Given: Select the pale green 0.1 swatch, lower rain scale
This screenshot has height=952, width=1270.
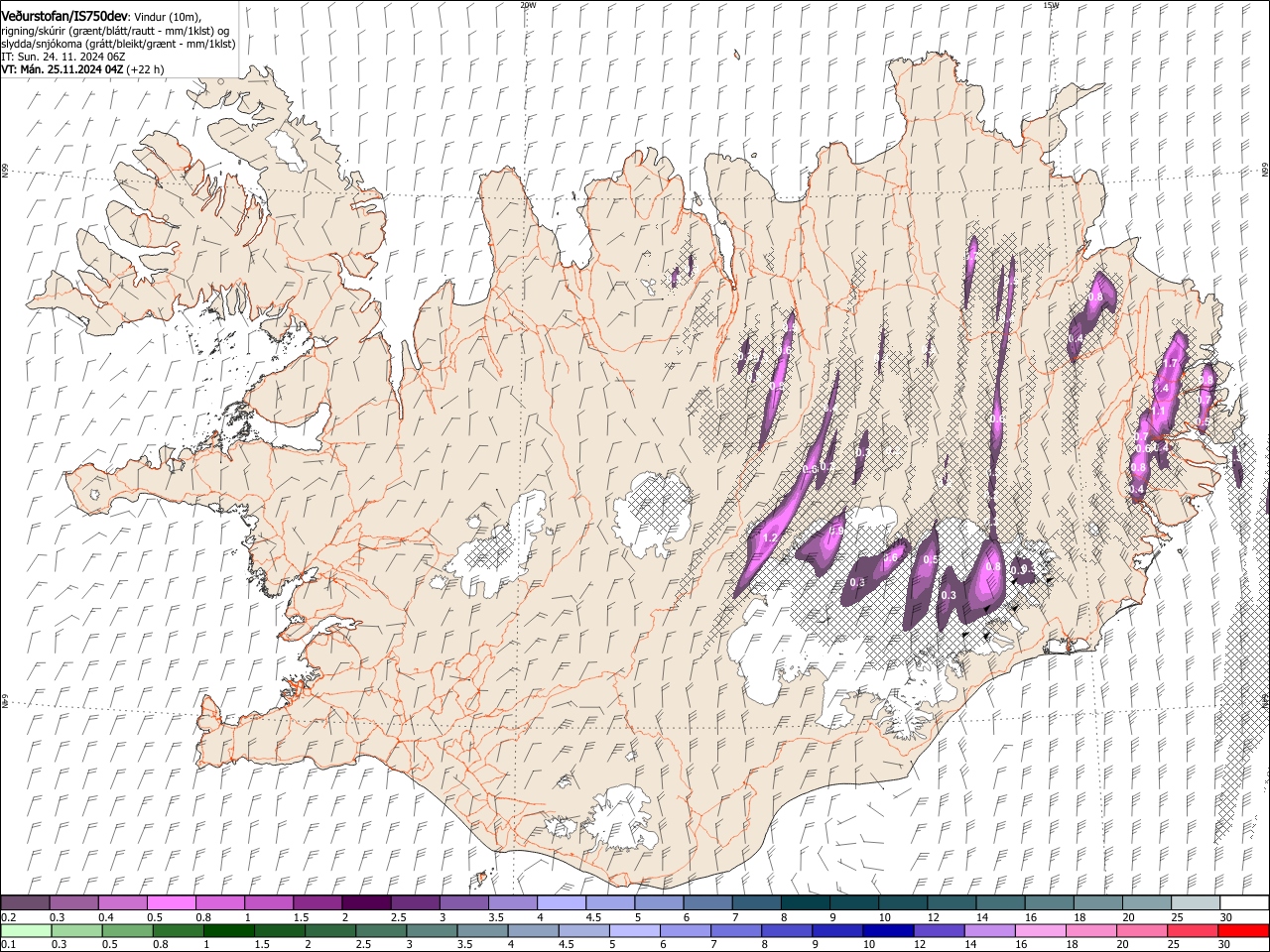Looking at the screenshot, I should pos(26,930).
